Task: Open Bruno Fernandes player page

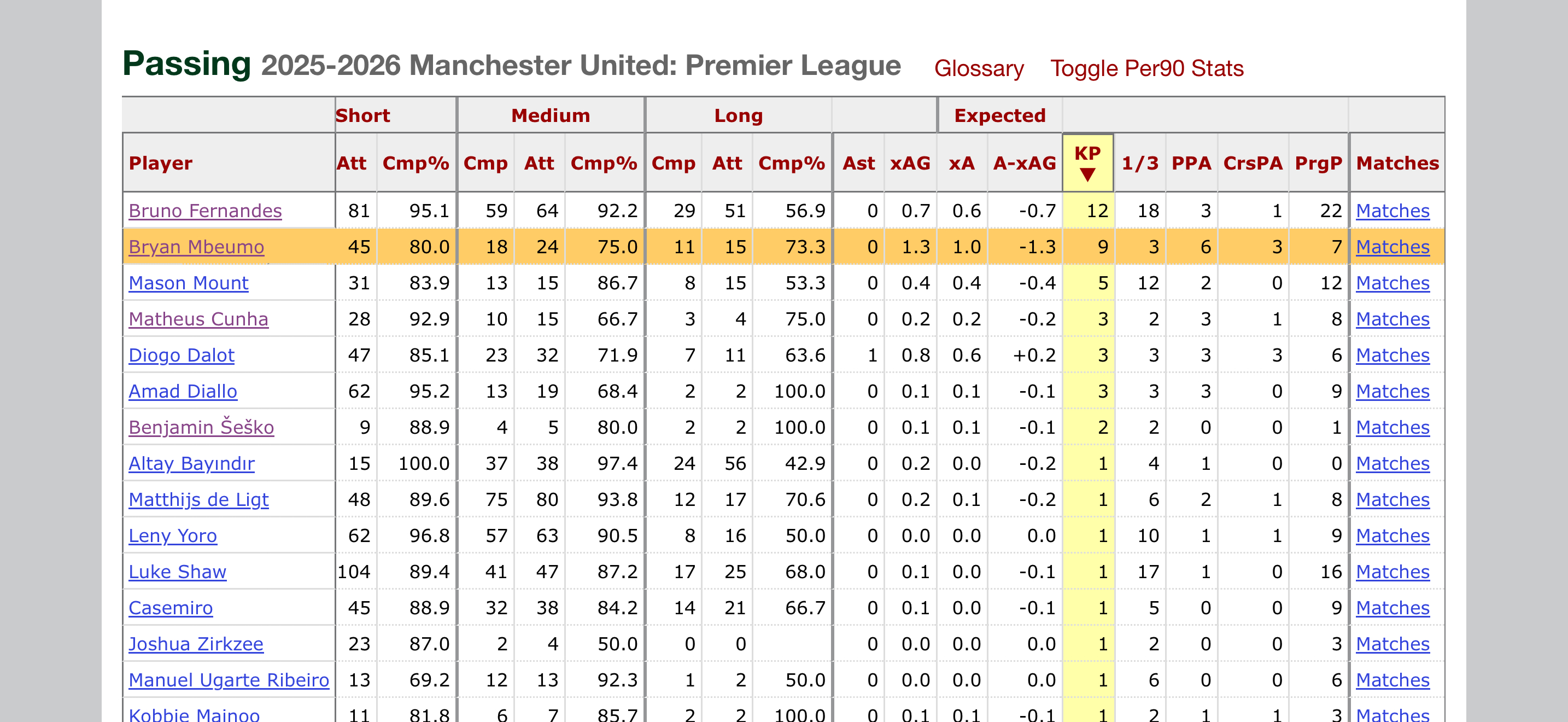Action: pos(205,211)
